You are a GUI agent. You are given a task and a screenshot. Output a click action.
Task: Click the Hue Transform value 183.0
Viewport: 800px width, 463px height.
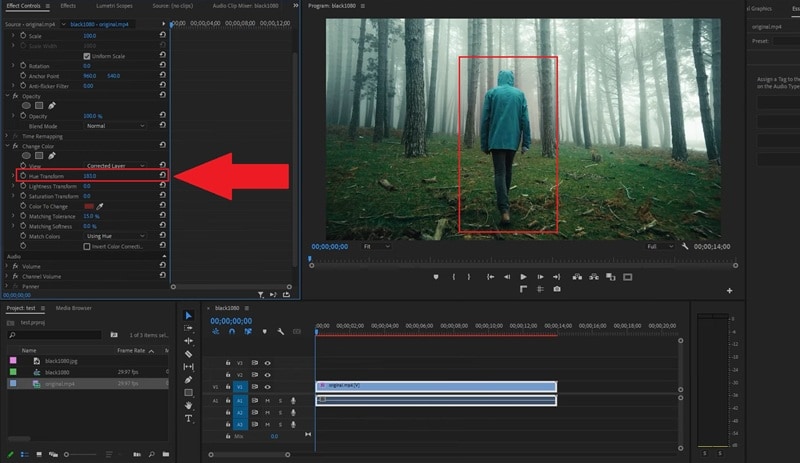[x=89, y=176]
